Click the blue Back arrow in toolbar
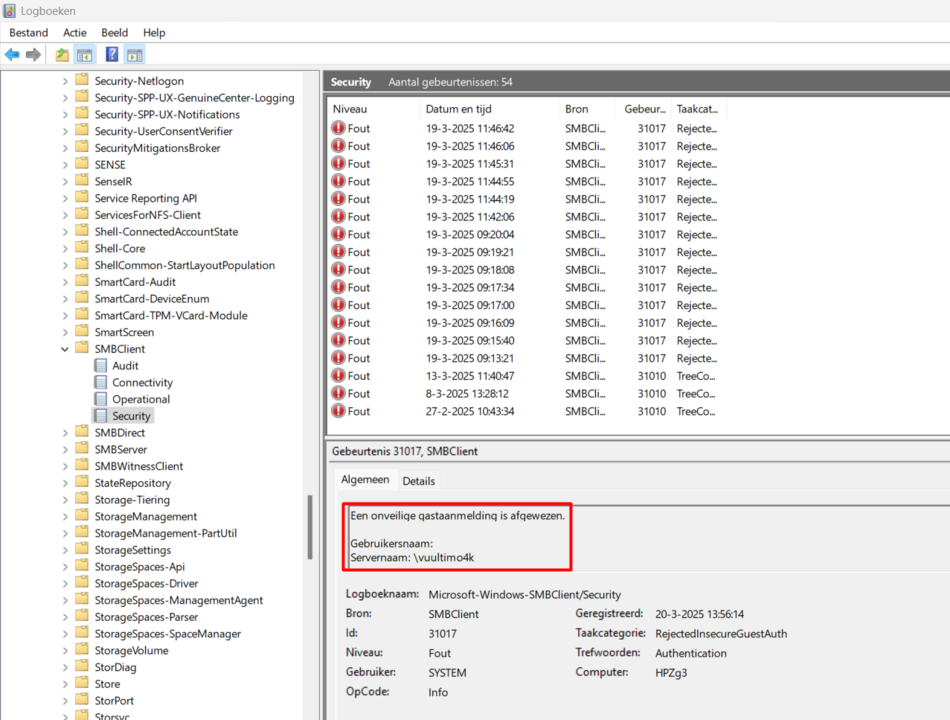950x720 pixels. click(x=12, y=55)
